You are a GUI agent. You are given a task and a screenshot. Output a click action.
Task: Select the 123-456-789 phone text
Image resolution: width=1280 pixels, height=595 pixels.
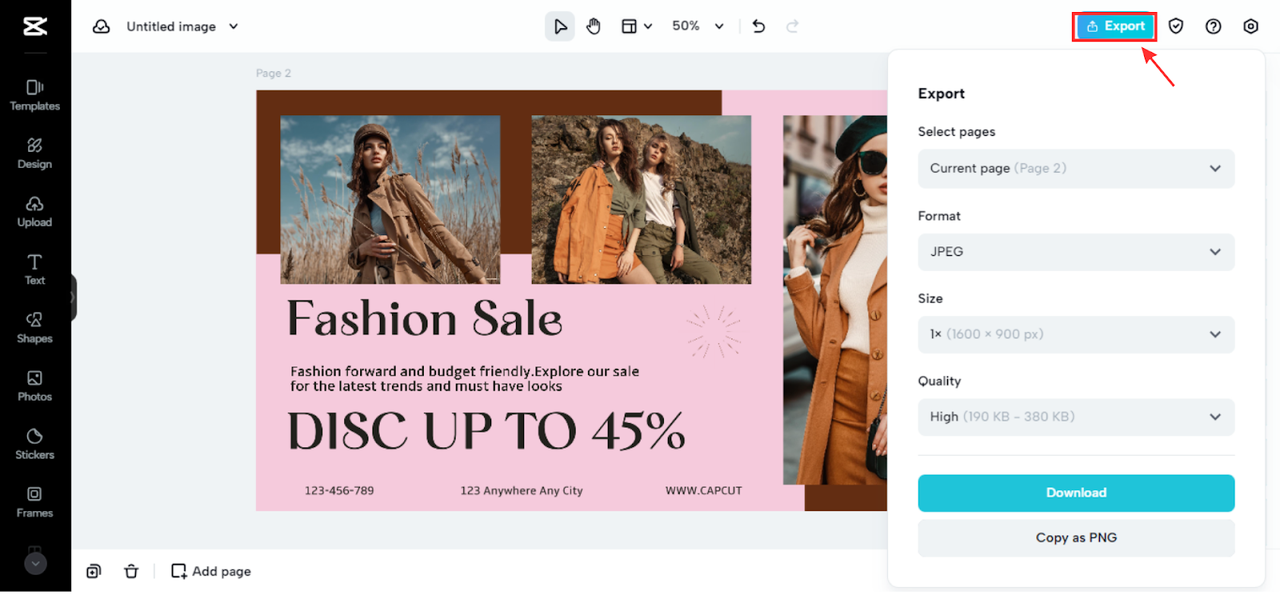click(339, 491)
